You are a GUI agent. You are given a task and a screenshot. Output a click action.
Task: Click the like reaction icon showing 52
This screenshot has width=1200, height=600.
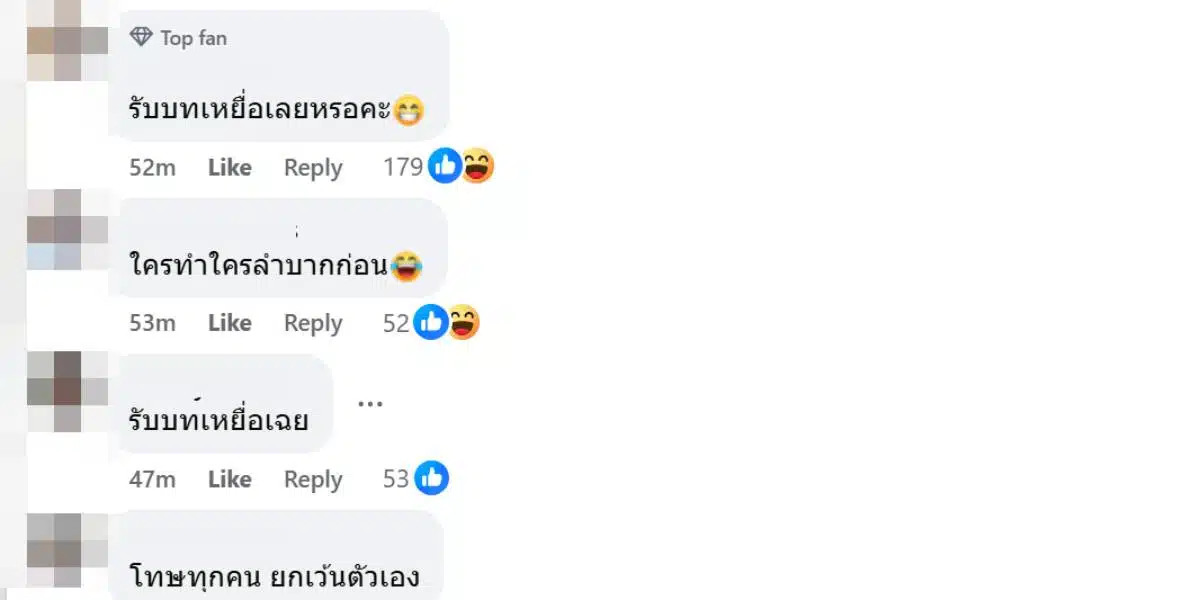431,322
